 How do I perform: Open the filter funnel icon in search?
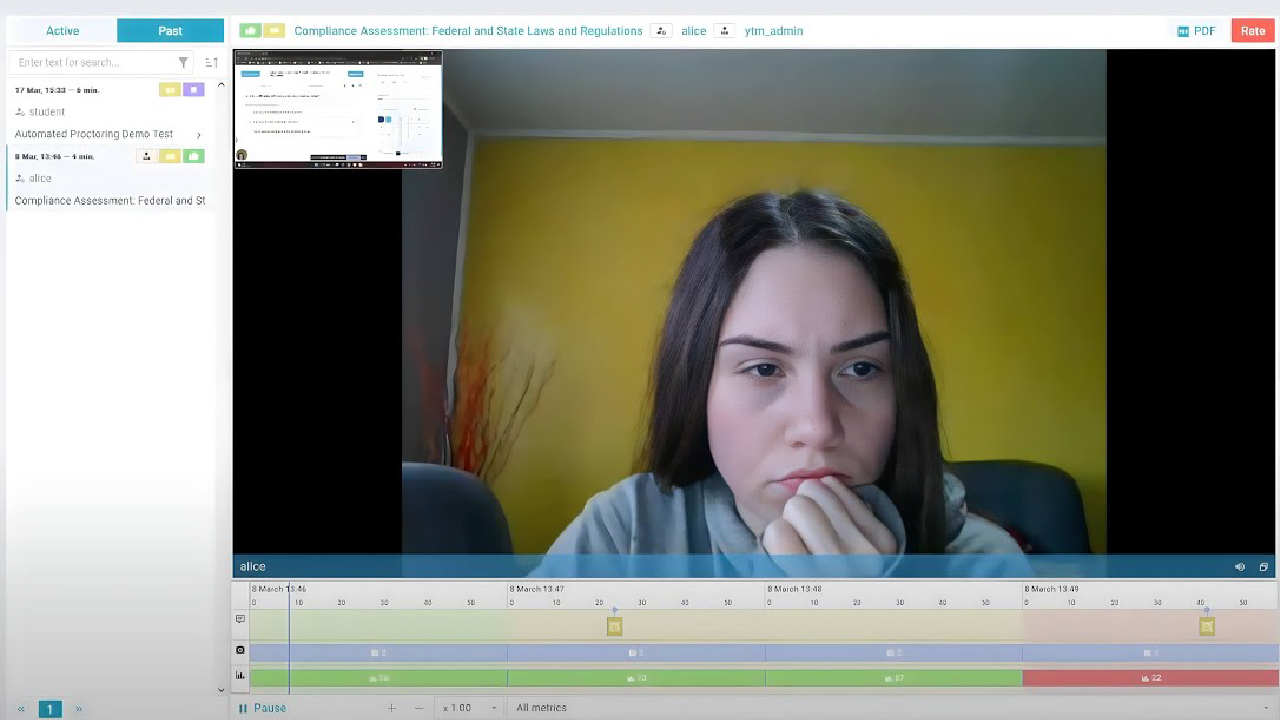tap(183, 63)
